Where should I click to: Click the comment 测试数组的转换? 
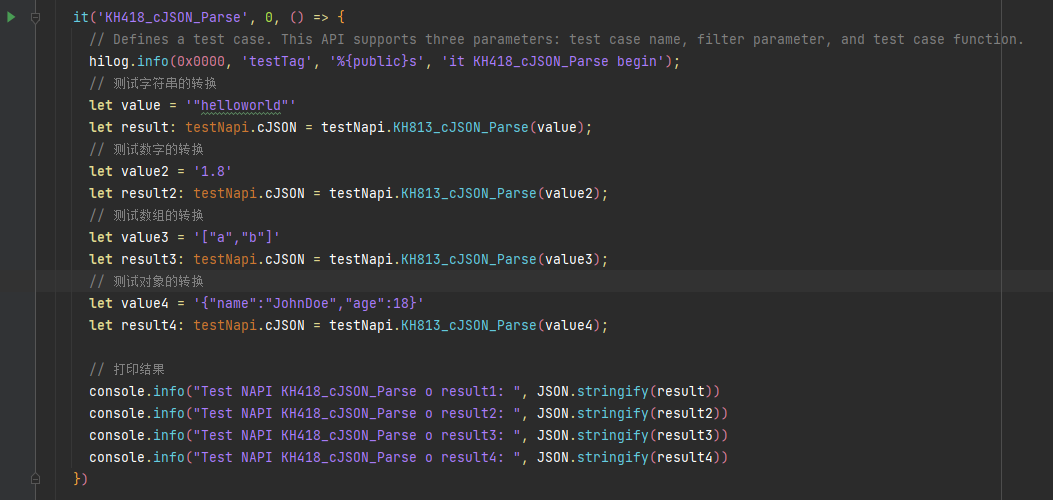(x=146, y=215)
